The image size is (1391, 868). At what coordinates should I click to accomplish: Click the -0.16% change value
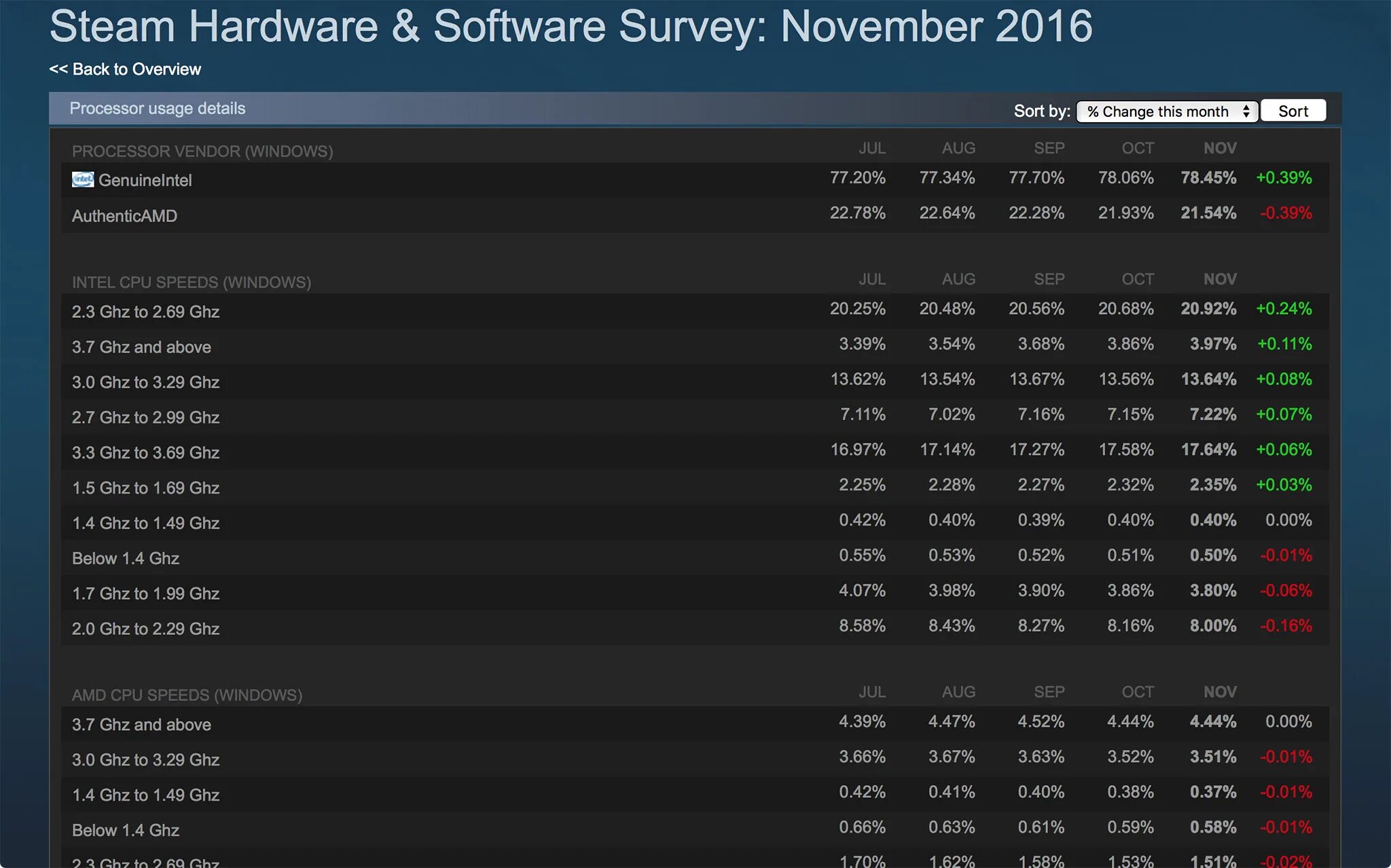(x=1286, y=626)
